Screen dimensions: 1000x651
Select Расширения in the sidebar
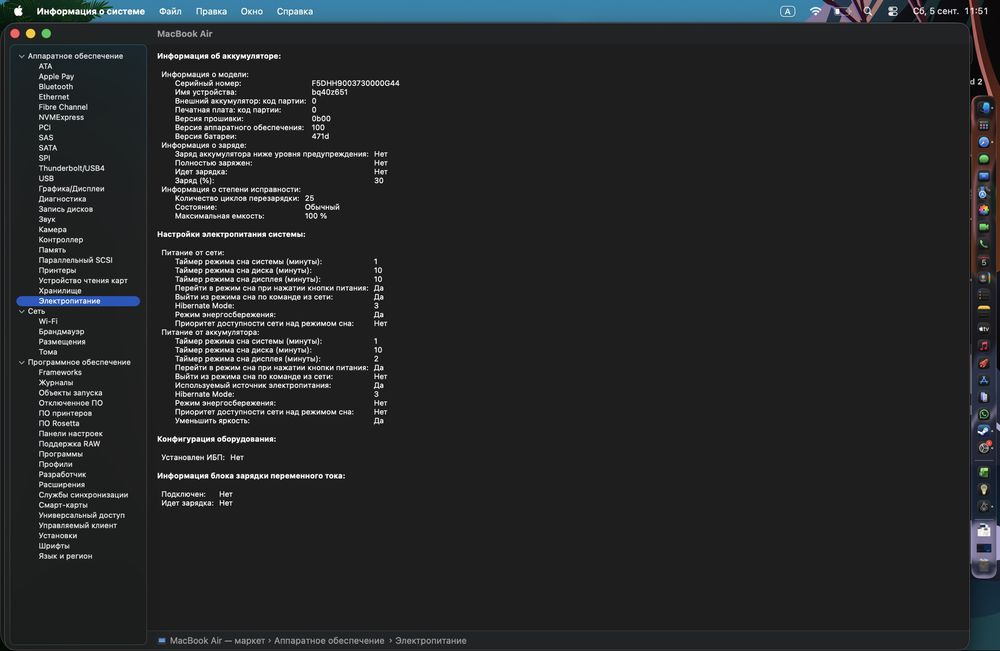(61, 485)
